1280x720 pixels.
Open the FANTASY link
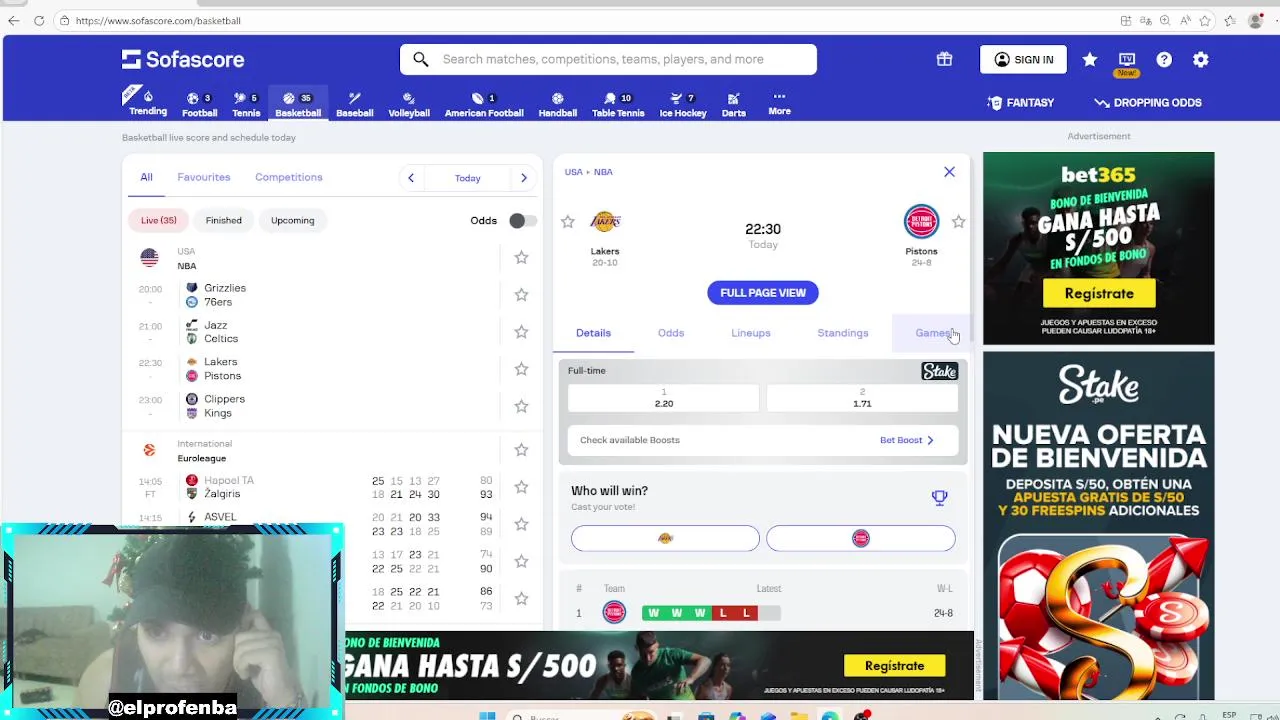tap(1020, 103)
